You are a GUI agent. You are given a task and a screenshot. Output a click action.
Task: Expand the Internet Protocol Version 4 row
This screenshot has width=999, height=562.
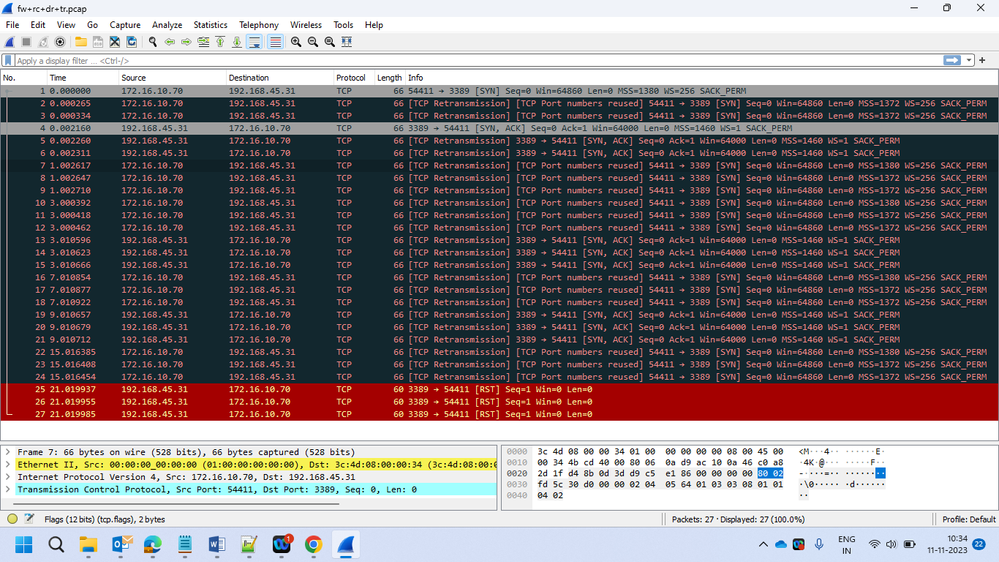8,477
